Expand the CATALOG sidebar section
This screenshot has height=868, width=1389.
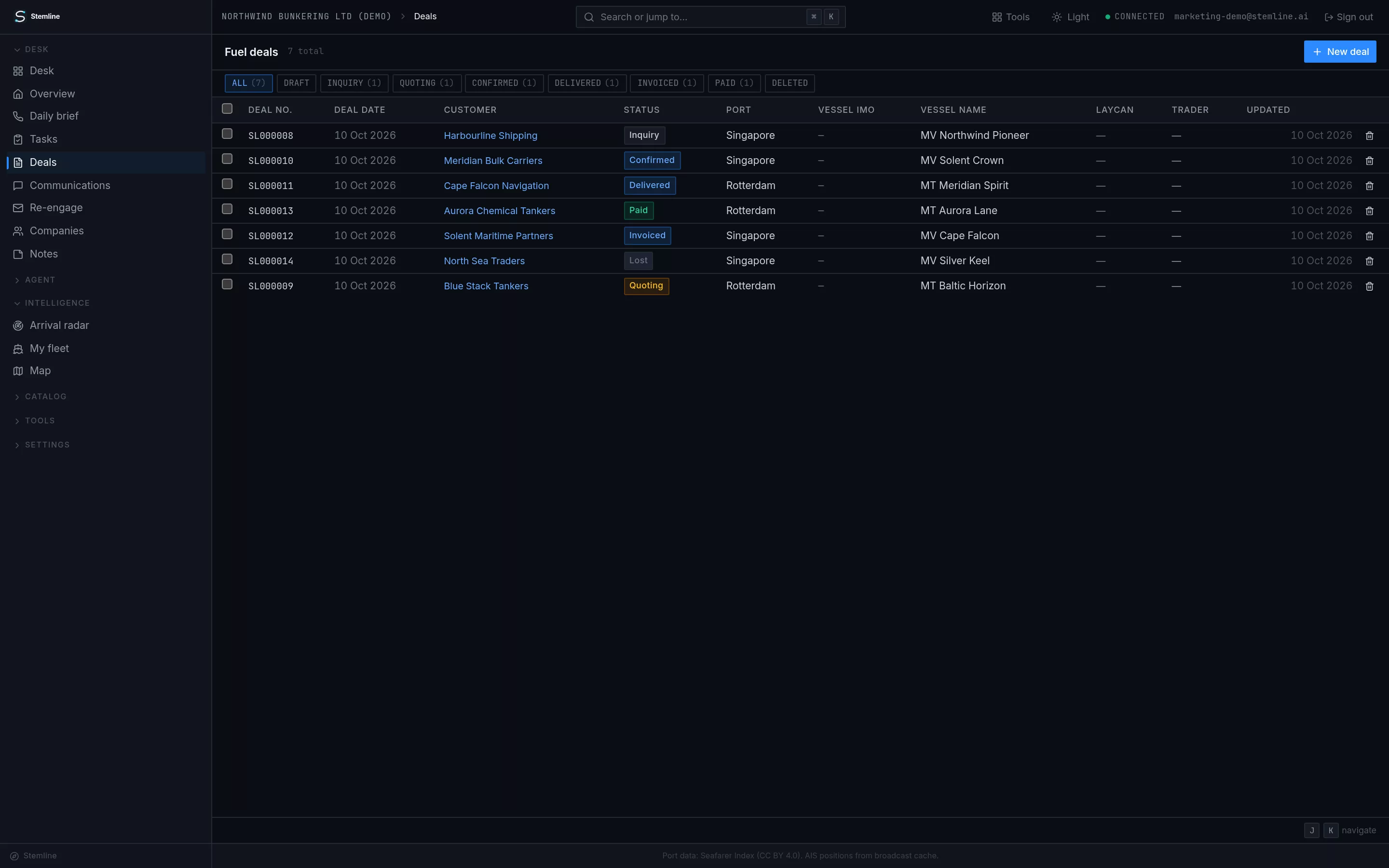coord(40,397)
